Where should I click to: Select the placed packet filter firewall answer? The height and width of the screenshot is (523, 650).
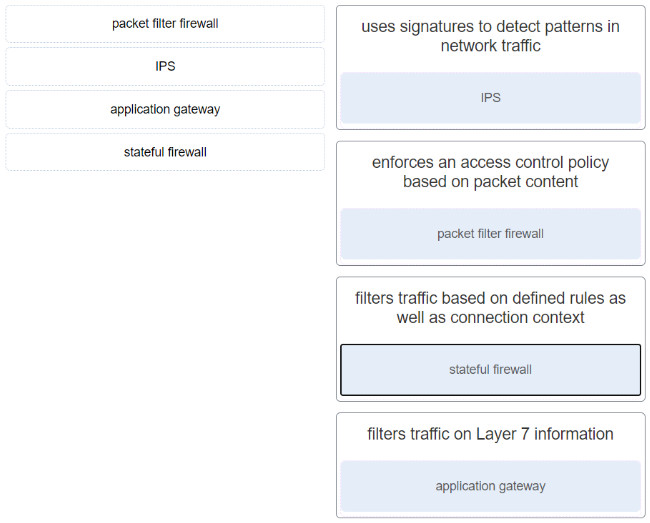coord(490,234)
